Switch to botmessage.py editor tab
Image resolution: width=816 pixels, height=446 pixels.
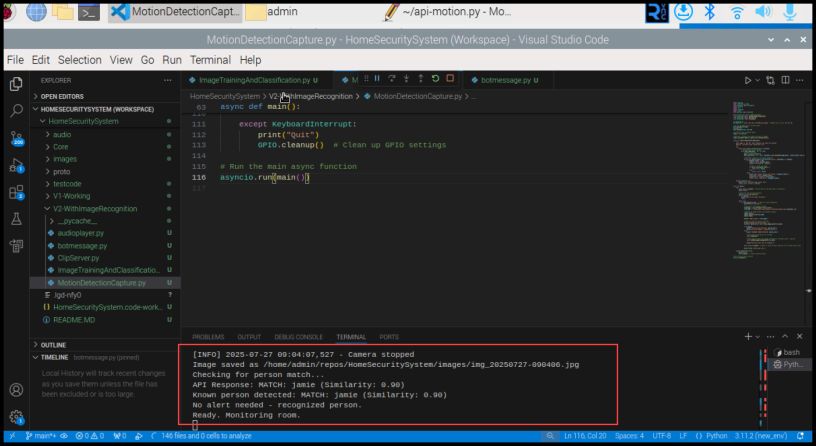(505, 80)
